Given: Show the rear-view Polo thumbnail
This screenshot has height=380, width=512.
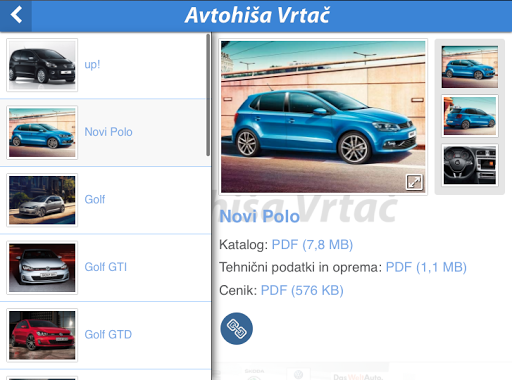Looking at the screenshot, I should [470, 116].
